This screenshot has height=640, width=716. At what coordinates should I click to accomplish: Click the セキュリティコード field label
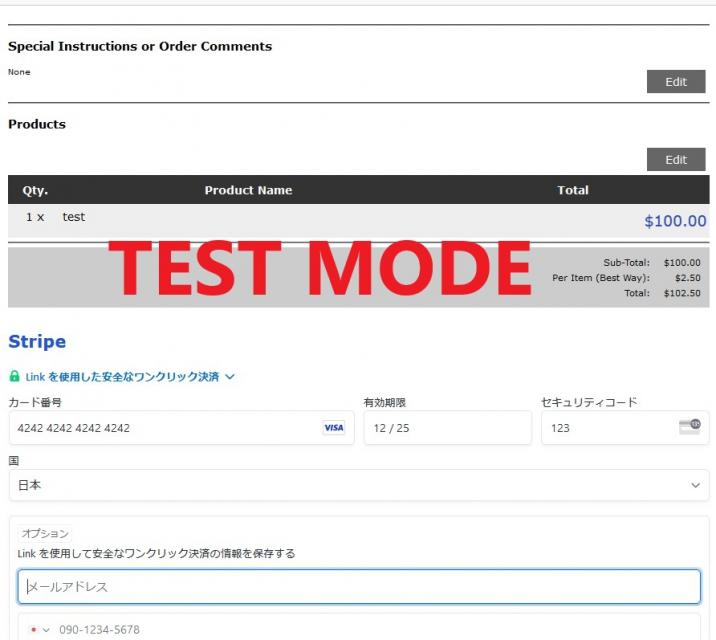[x=589, y=402]
